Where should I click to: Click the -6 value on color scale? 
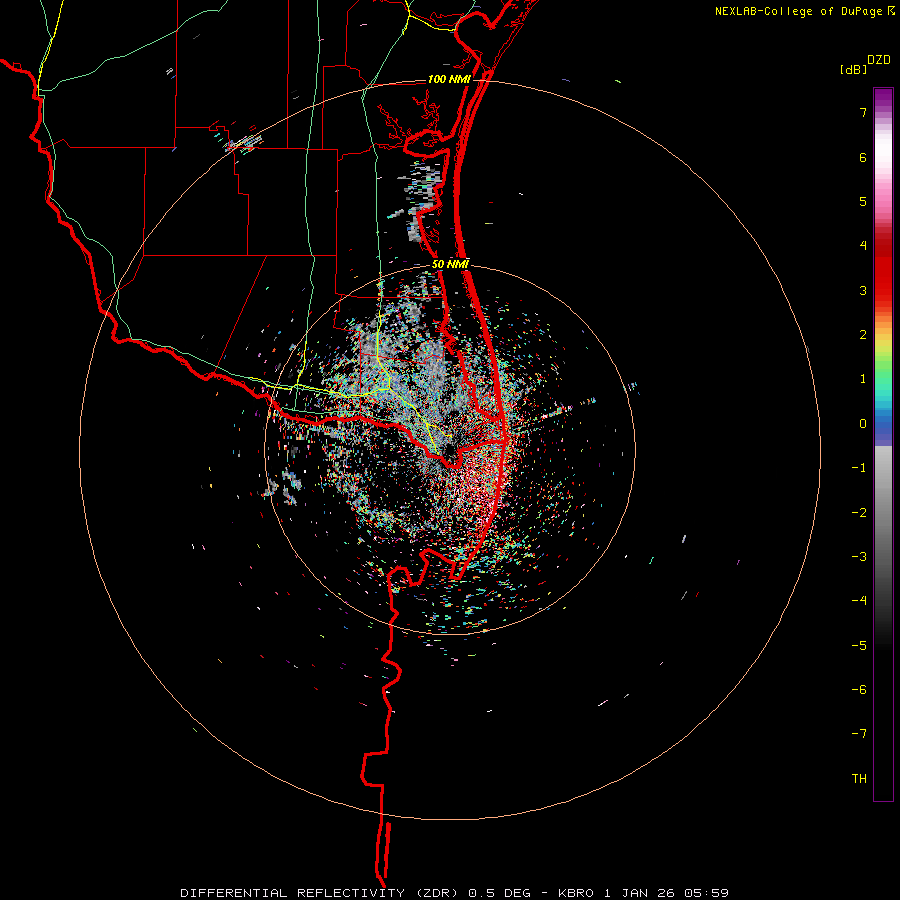859,690
